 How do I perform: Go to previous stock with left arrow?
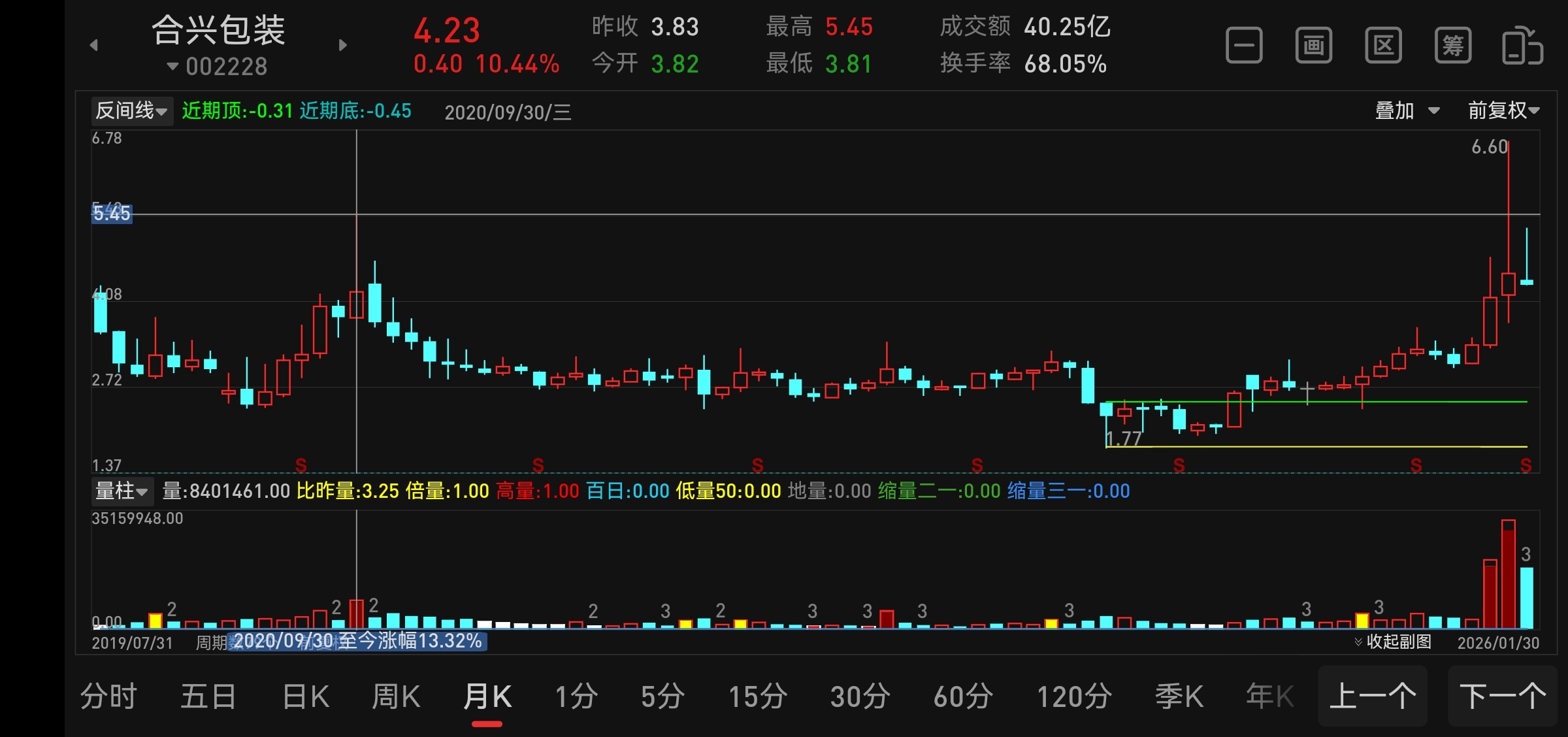tap(94, 45)
